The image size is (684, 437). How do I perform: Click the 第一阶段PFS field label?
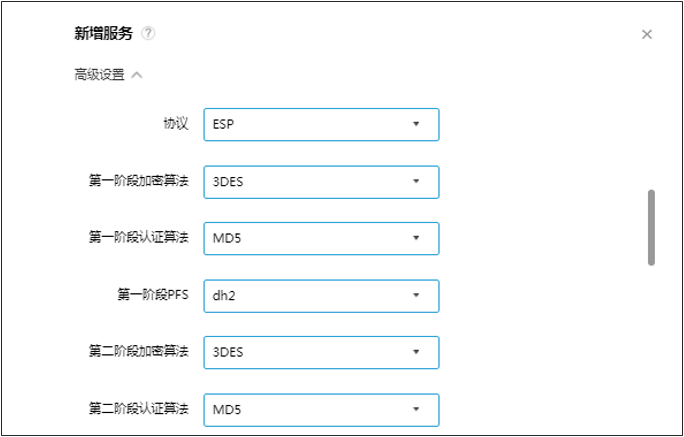[x=152, y=295]
